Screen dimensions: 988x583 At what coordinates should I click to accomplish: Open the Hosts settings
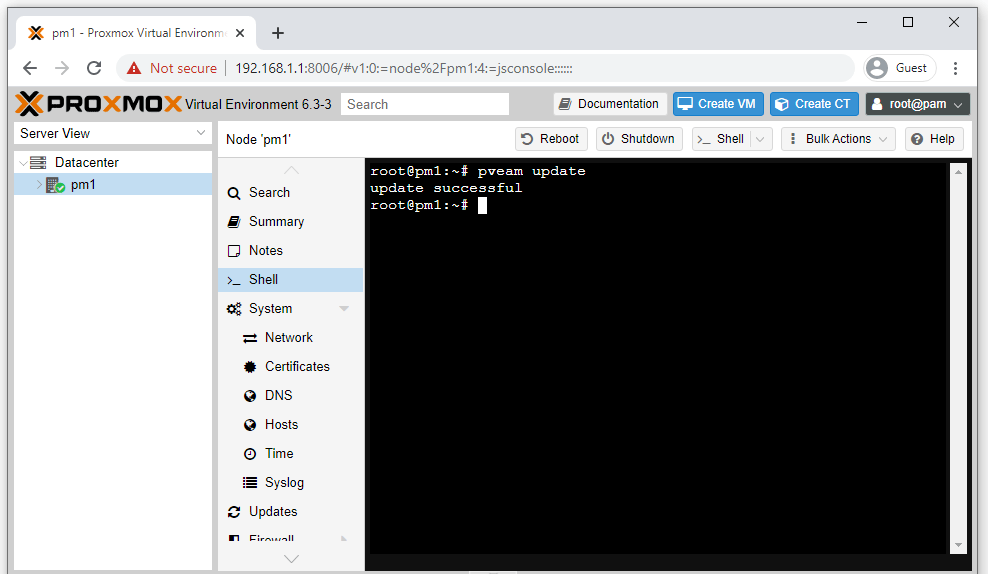(290, 425)
